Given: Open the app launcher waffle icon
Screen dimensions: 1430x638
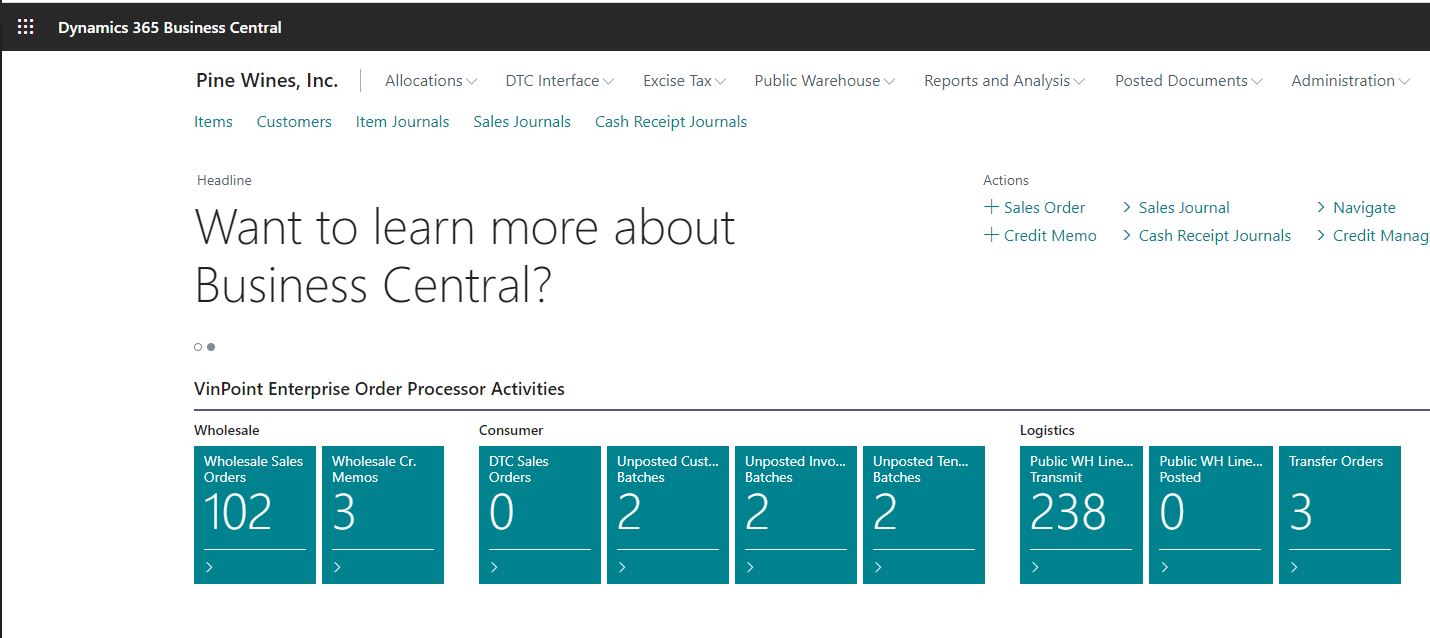Looking at the screenshot, I should click(x=26, y=27).
